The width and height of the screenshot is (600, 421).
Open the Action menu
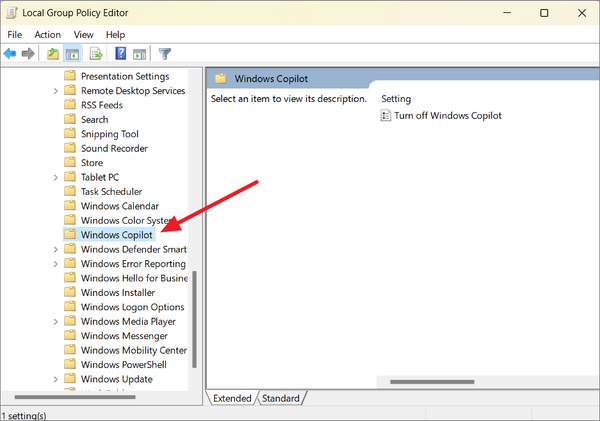47,35
